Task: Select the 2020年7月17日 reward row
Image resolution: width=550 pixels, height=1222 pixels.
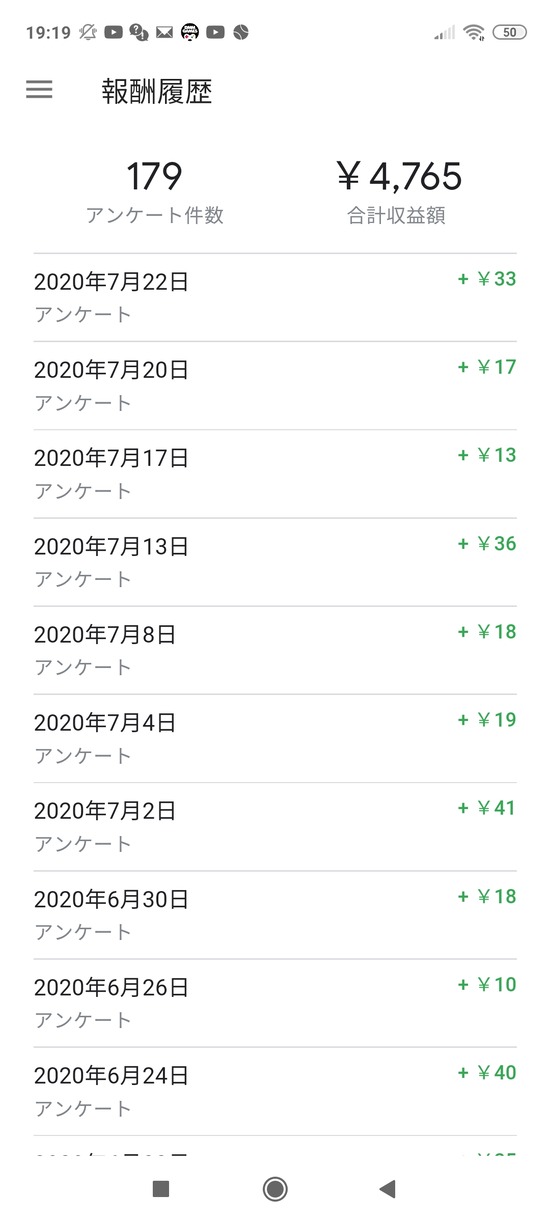Action: pos(275,474)
